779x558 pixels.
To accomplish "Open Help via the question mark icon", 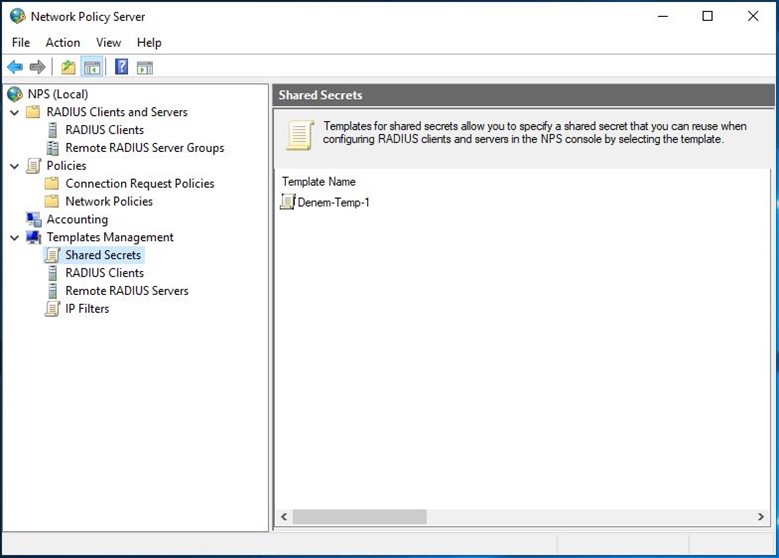I will tap(122, 67).
